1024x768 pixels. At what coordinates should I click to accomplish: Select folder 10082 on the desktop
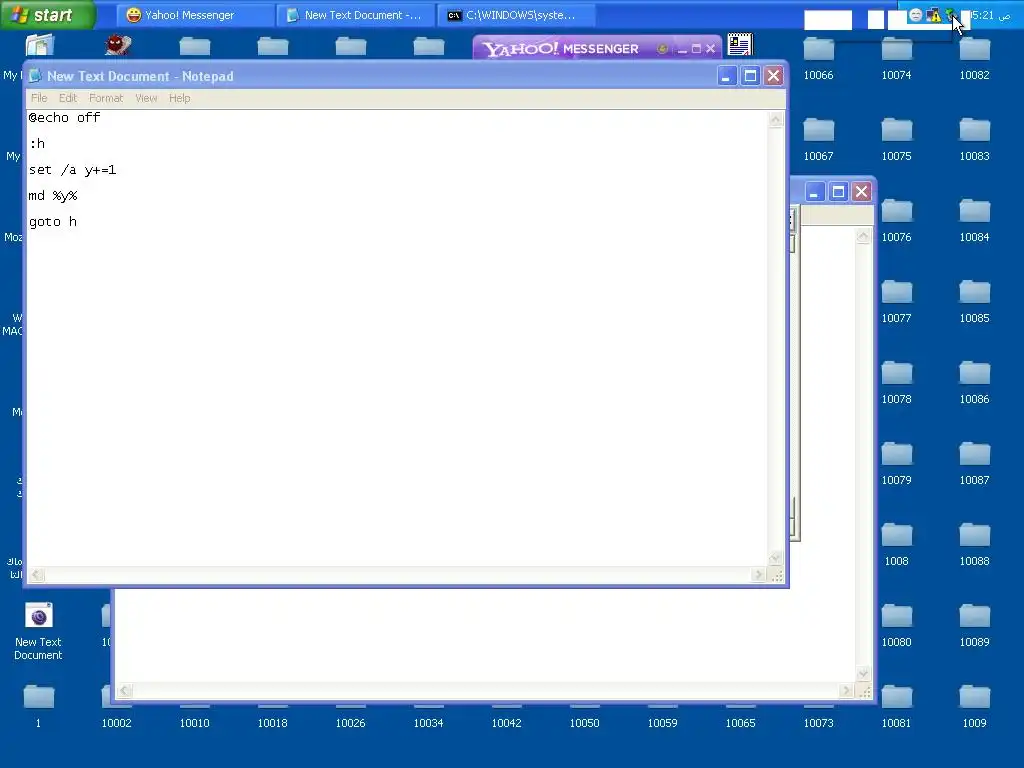click(x=974, y=59)
